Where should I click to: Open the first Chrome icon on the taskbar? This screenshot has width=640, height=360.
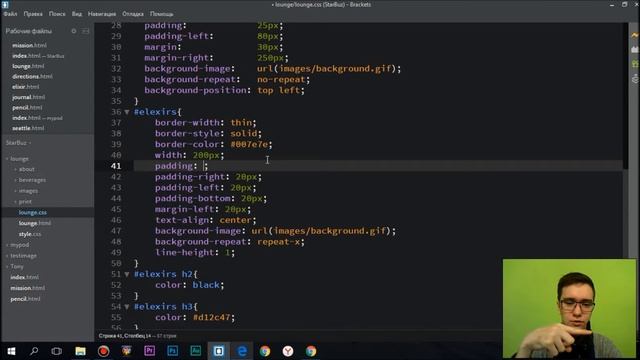(x=265, y=351)
